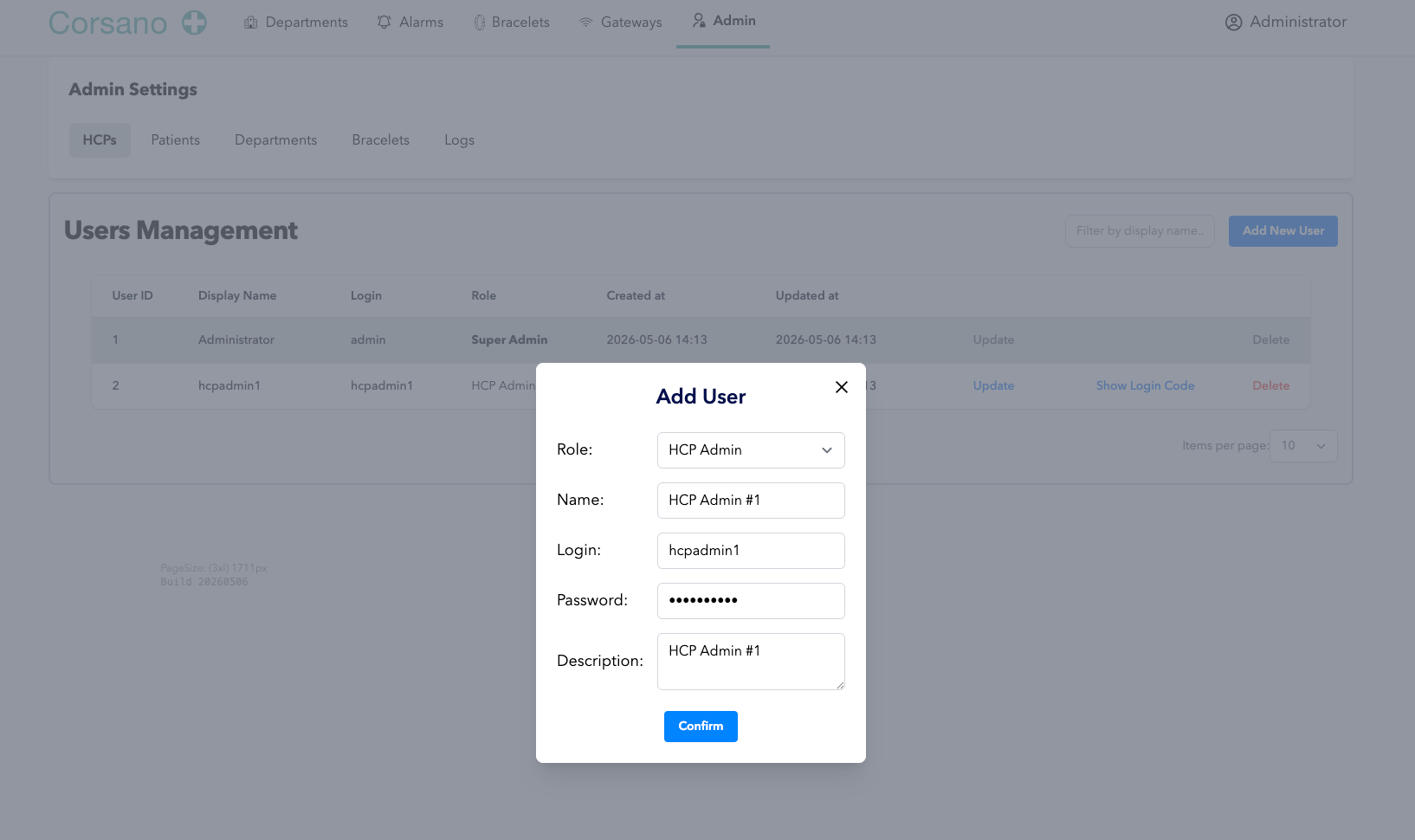Image resolution: width=1415 pixels, height=840 pixels.
Task: Select the Super Admin role cell
Action: 509,340
